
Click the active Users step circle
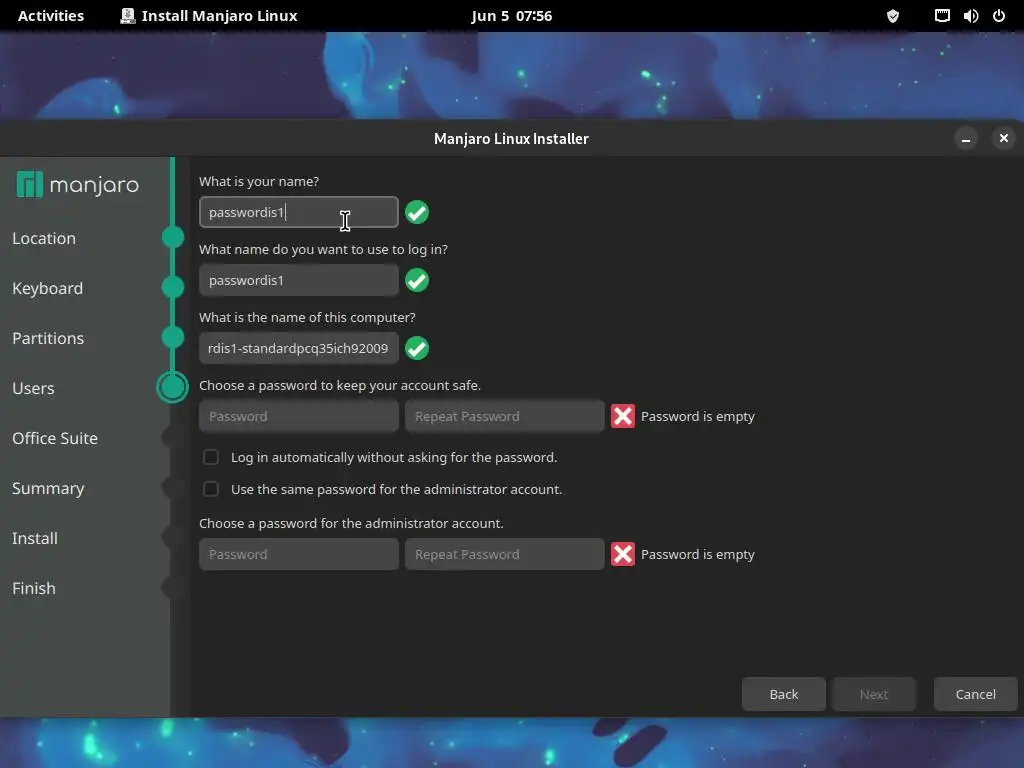tap(172, 387)
